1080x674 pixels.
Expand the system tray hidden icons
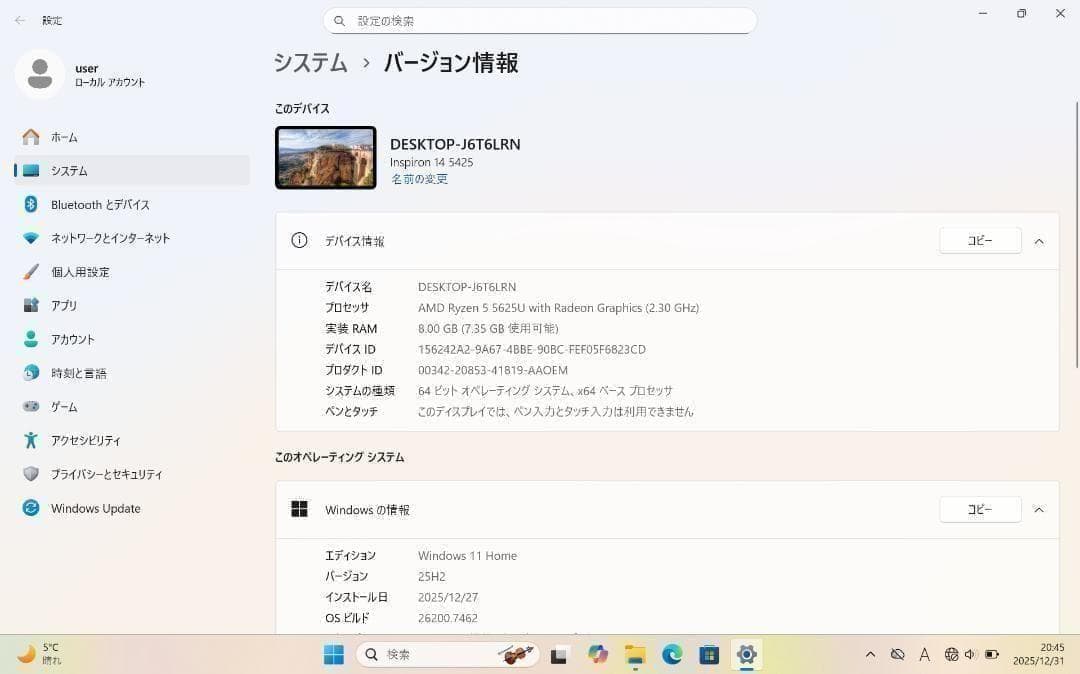870,654
